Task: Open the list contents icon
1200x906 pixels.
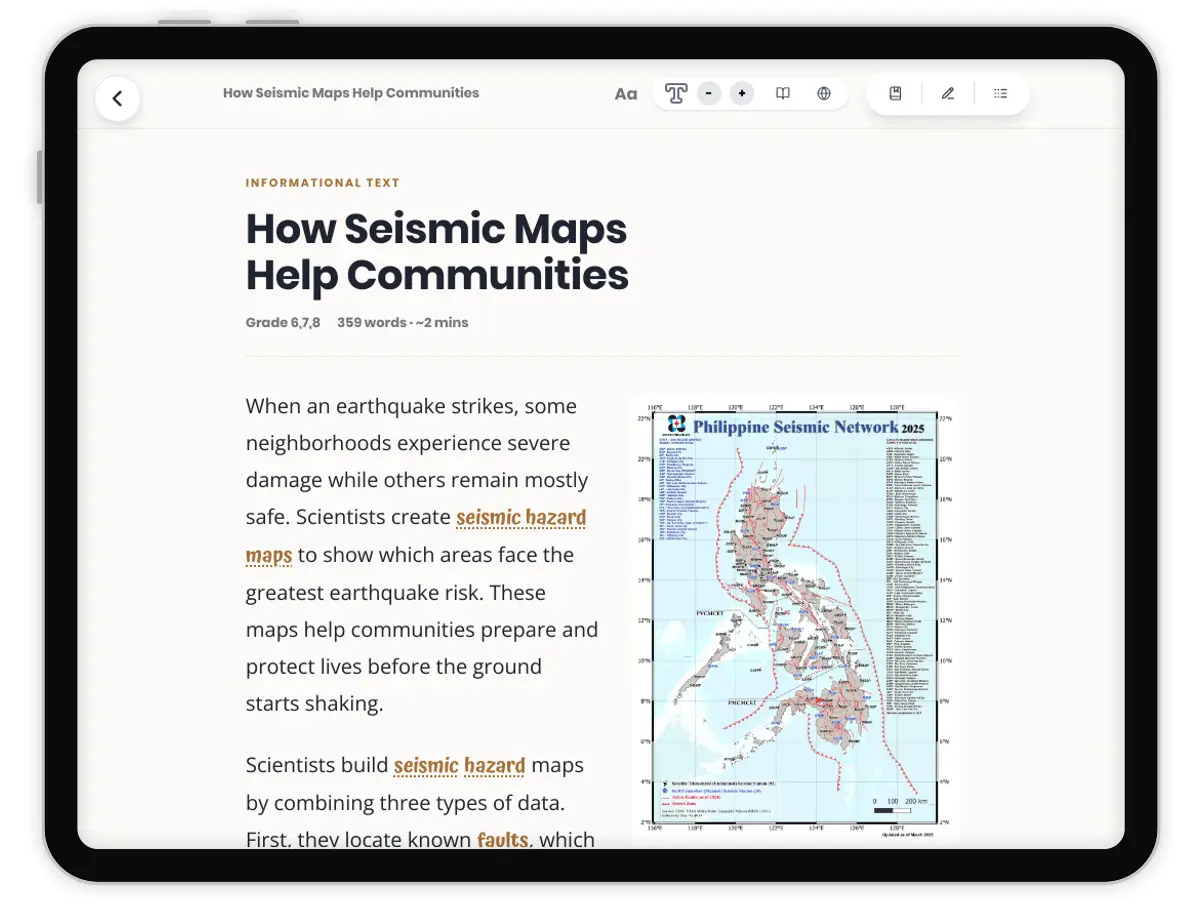Action: (1000, 94)
